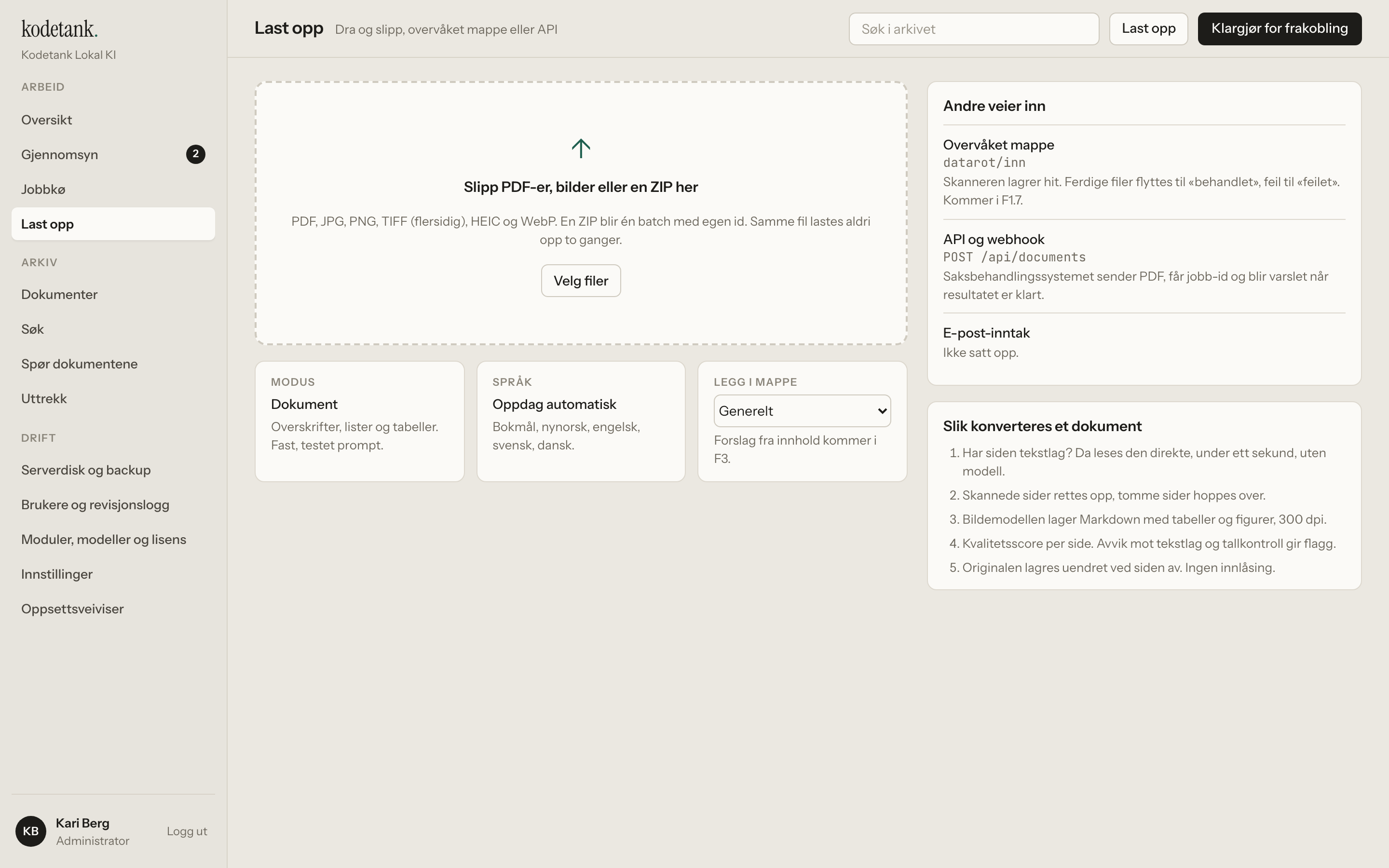Viewport: 1389px width, 868px height.
Task: Click step 4 about Kvalitetsscore per side
Action: click(x=1149, y=543)
